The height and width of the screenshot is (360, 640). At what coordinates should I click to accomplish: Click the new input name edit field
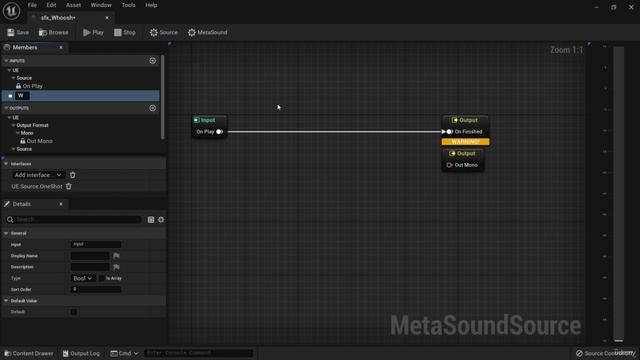(x=22, y=96)
